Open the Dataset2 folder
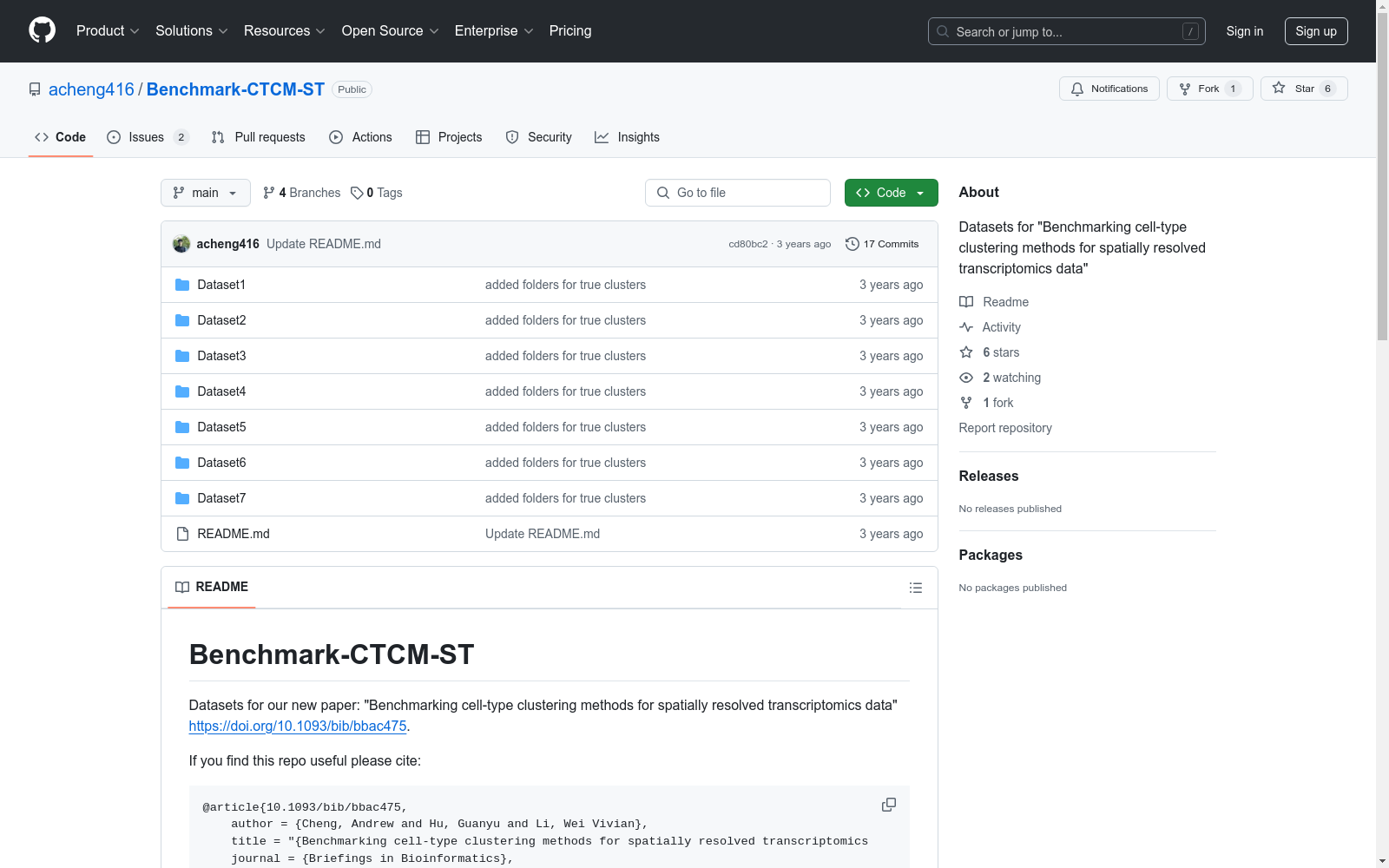This screenshot has height=868, width=1389. [221, 320]
